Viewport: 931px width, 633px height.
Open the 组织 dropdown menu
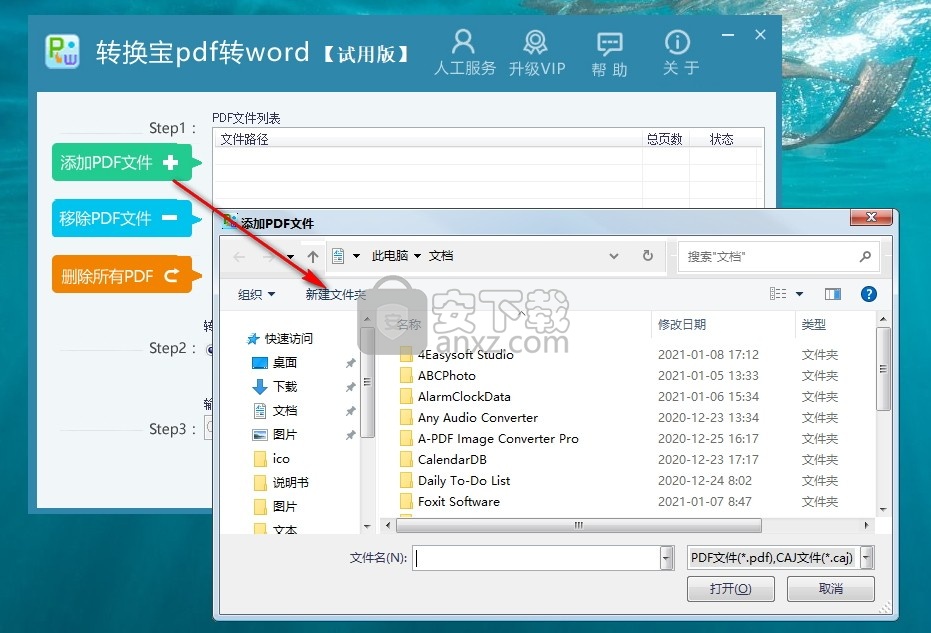click(256, 294)
